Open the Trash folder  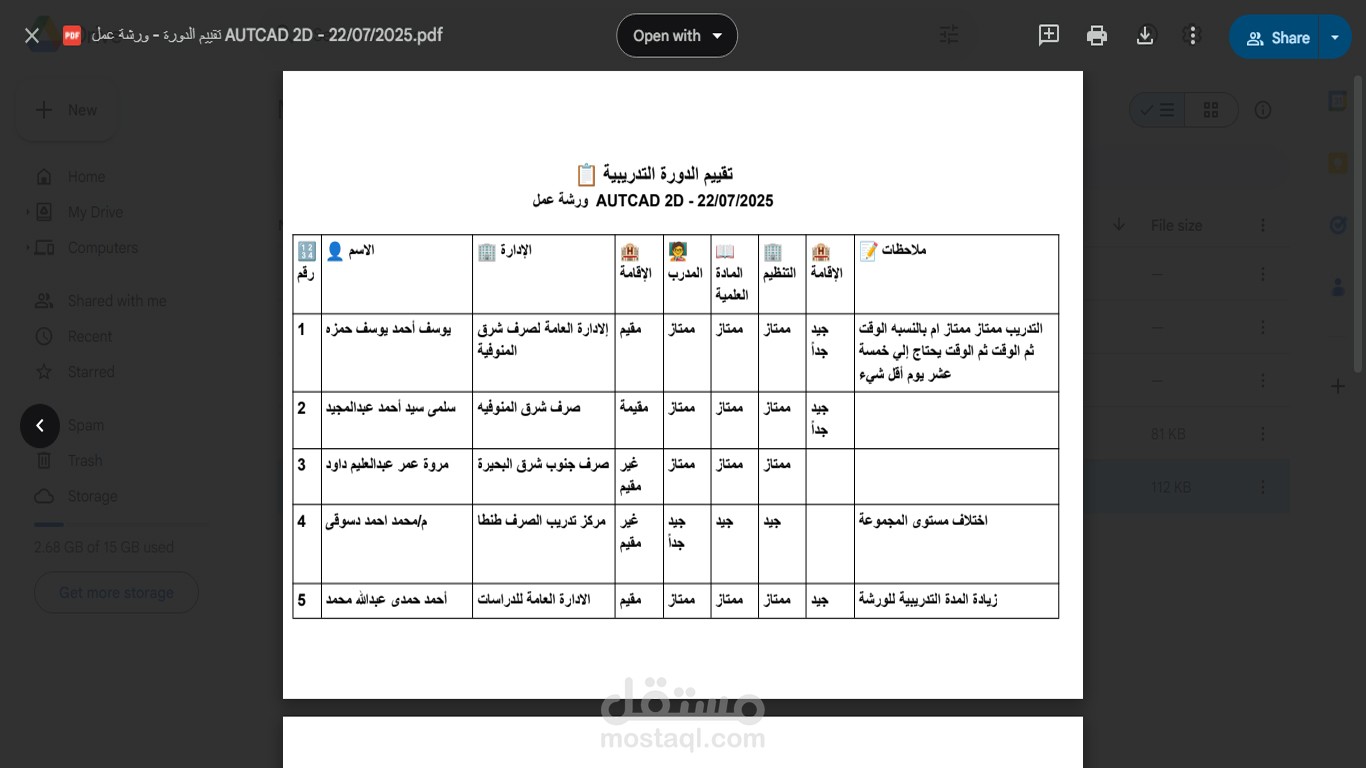tap(85, 461)
